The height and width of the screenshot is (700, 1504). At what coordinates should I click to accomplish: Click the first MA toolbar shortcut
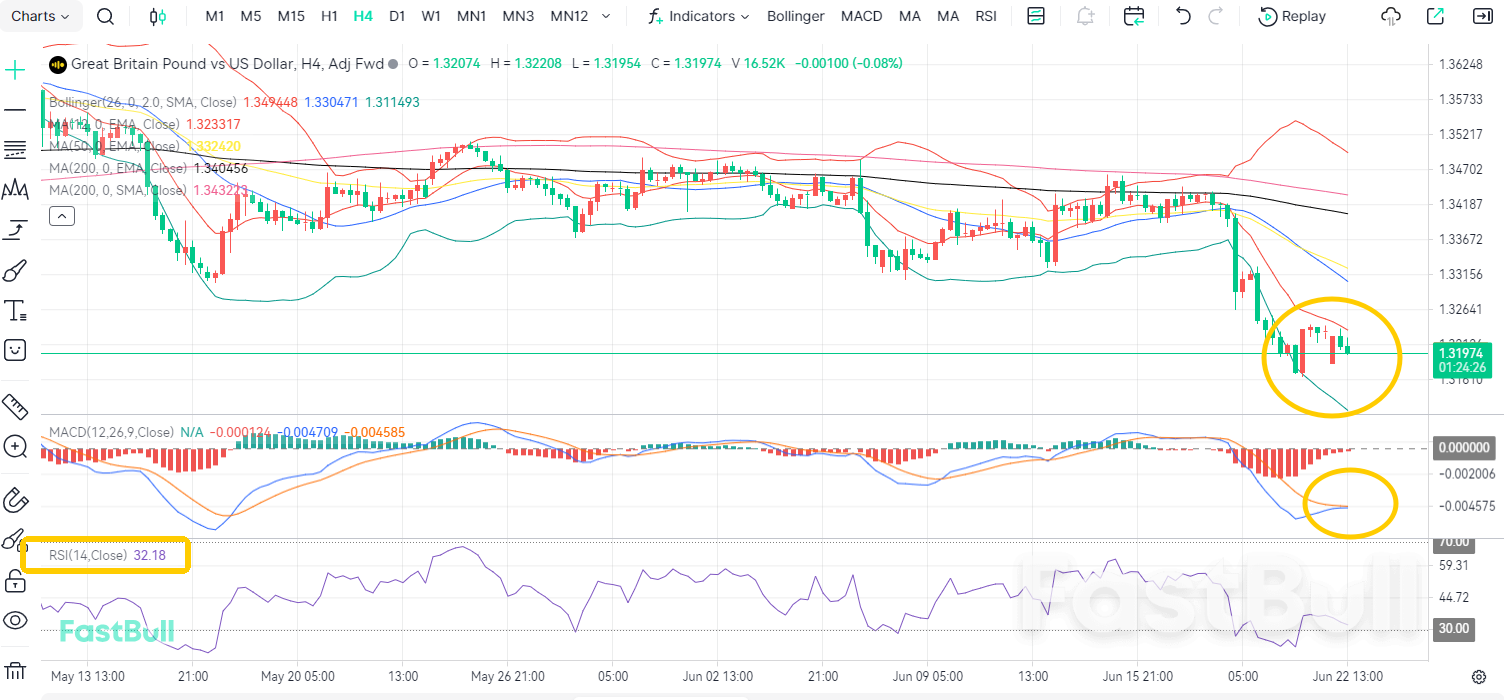(910, 16)
